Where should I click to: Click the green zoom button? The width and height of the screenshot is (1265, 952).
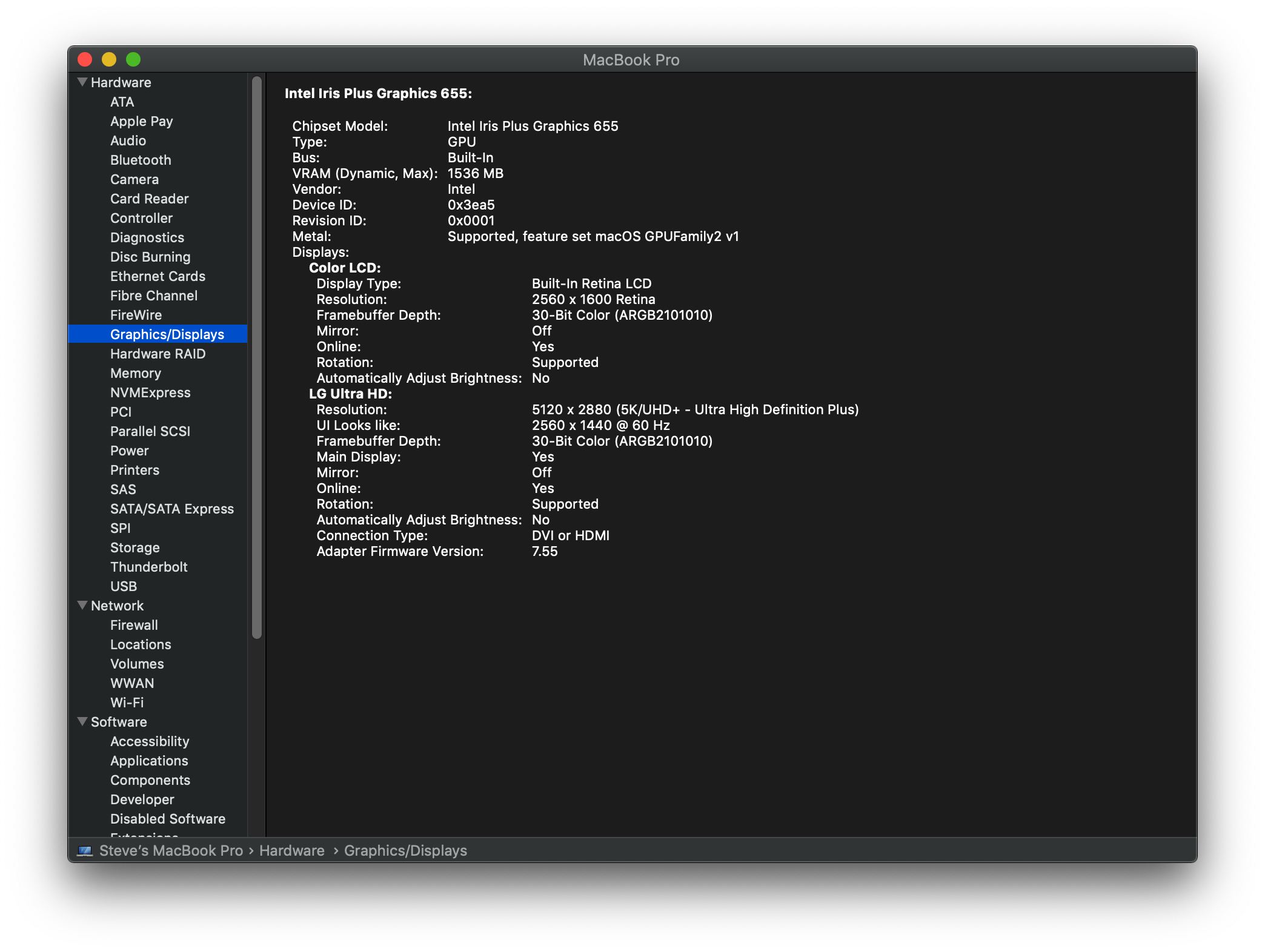point(133,59)
